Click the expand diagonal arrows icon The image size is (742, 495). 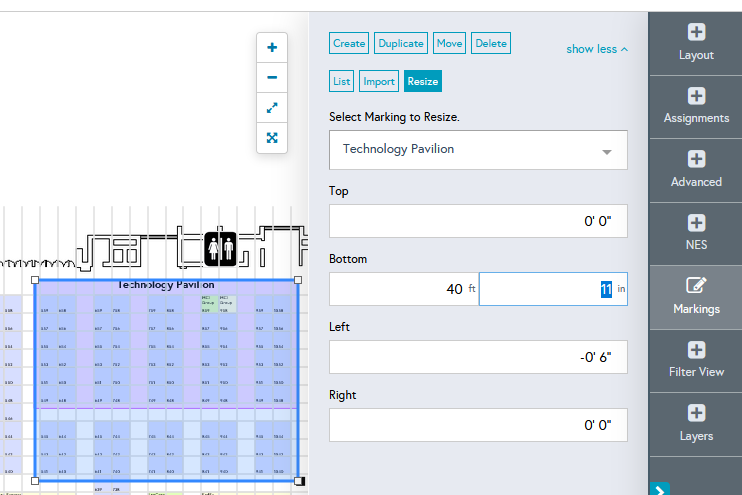pos(272,107)
